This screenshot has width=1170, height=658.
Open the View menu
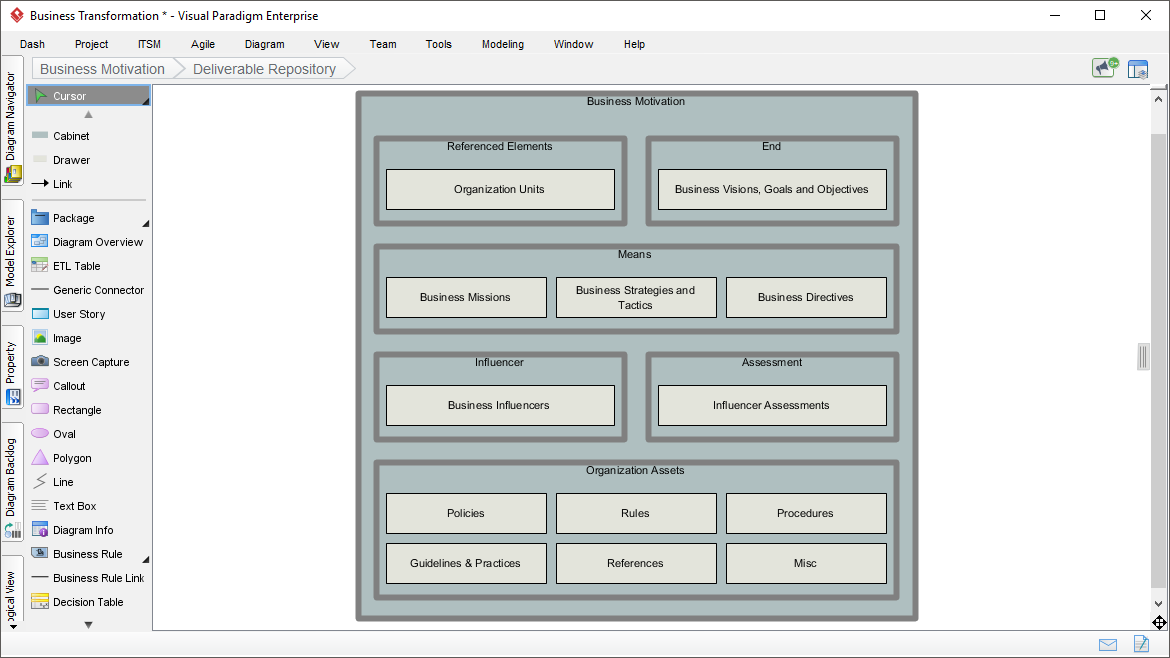(327, 44)
